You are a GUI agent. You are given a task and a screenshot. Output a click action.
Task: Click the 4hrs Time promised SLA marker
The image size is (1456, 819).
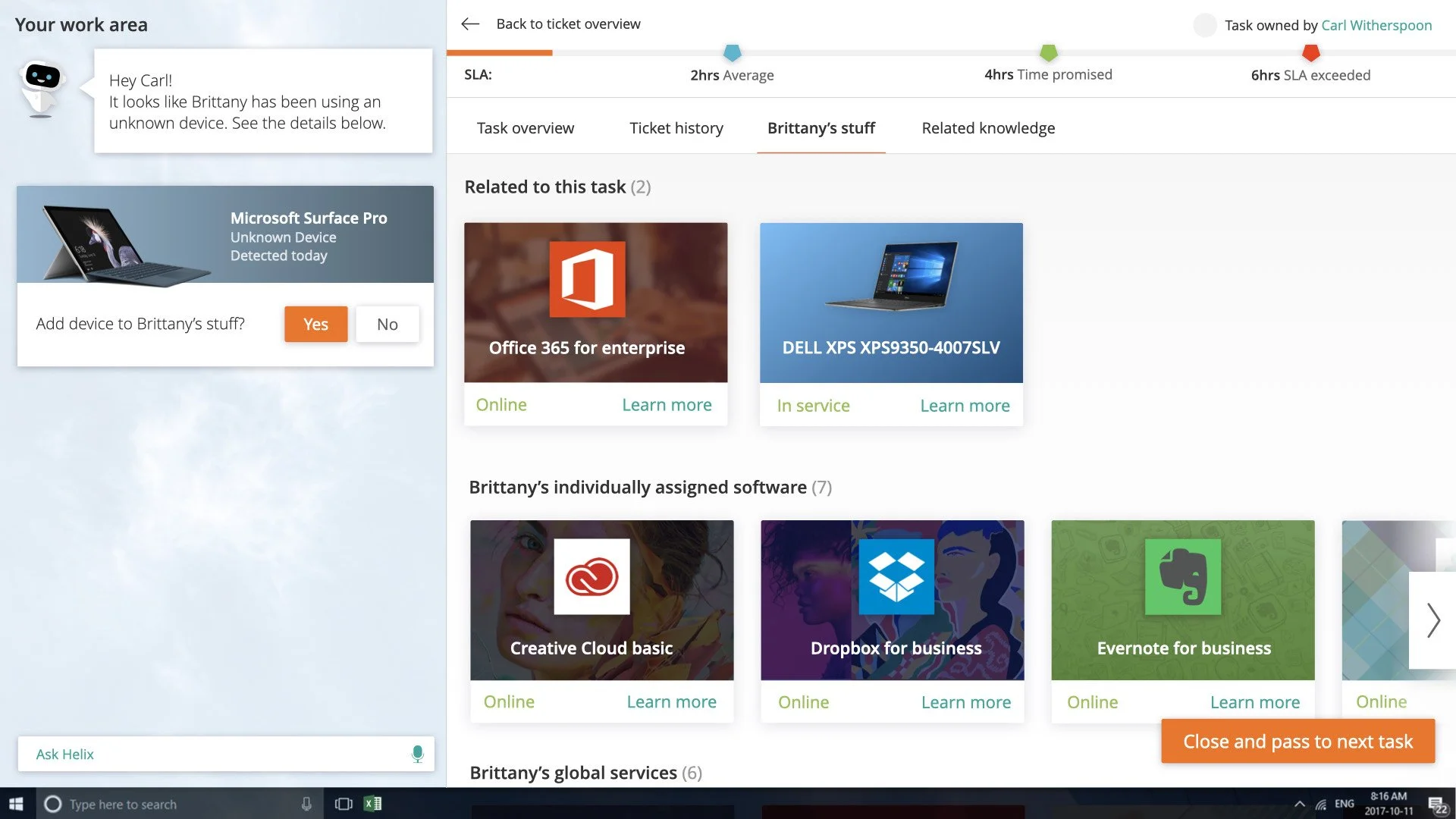pyautogui.click(x=1048, y=53)
